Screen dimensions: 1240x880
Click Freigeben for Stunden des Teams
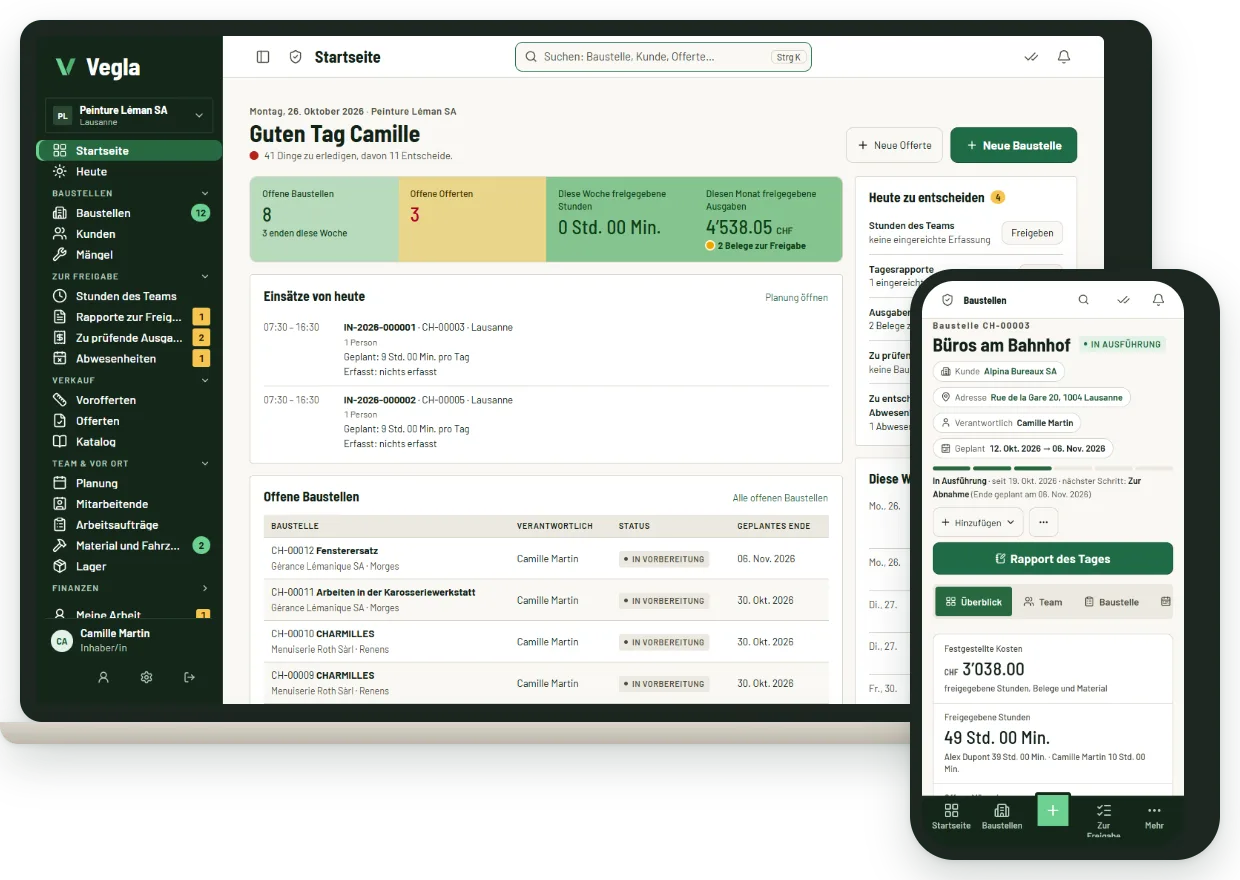click(1032, 232)
